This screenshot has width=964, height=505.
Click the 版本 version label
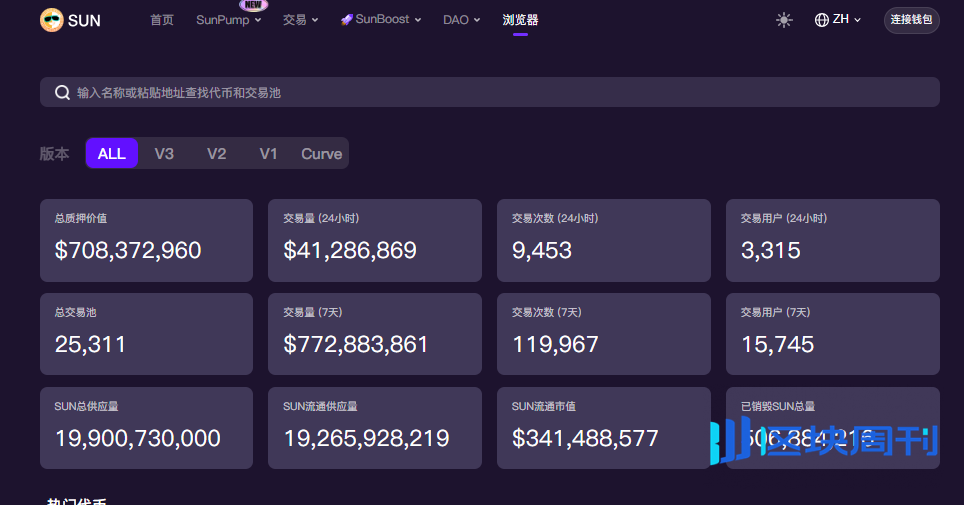pos(54,154)
